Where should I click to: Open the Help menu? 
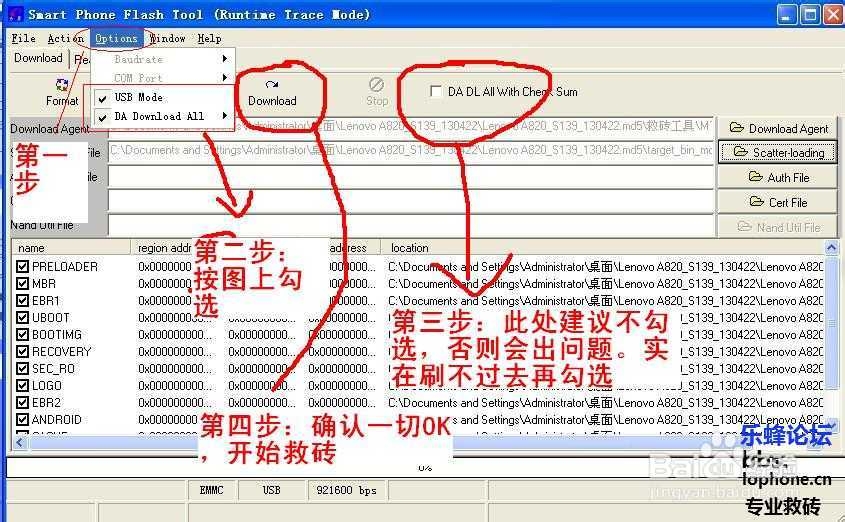[x=209, y=38]
